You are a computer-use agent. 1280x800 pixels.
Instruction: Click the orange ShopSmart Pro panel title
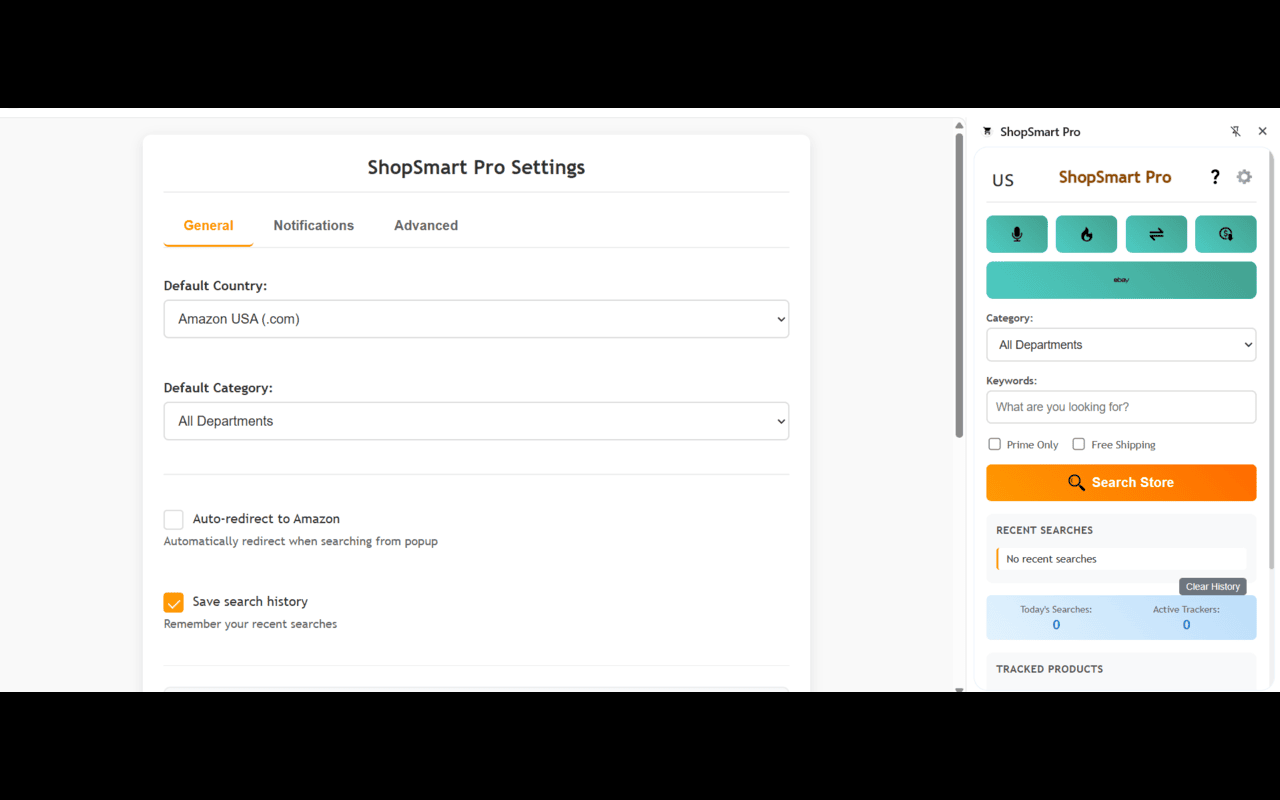(1115, 177)
